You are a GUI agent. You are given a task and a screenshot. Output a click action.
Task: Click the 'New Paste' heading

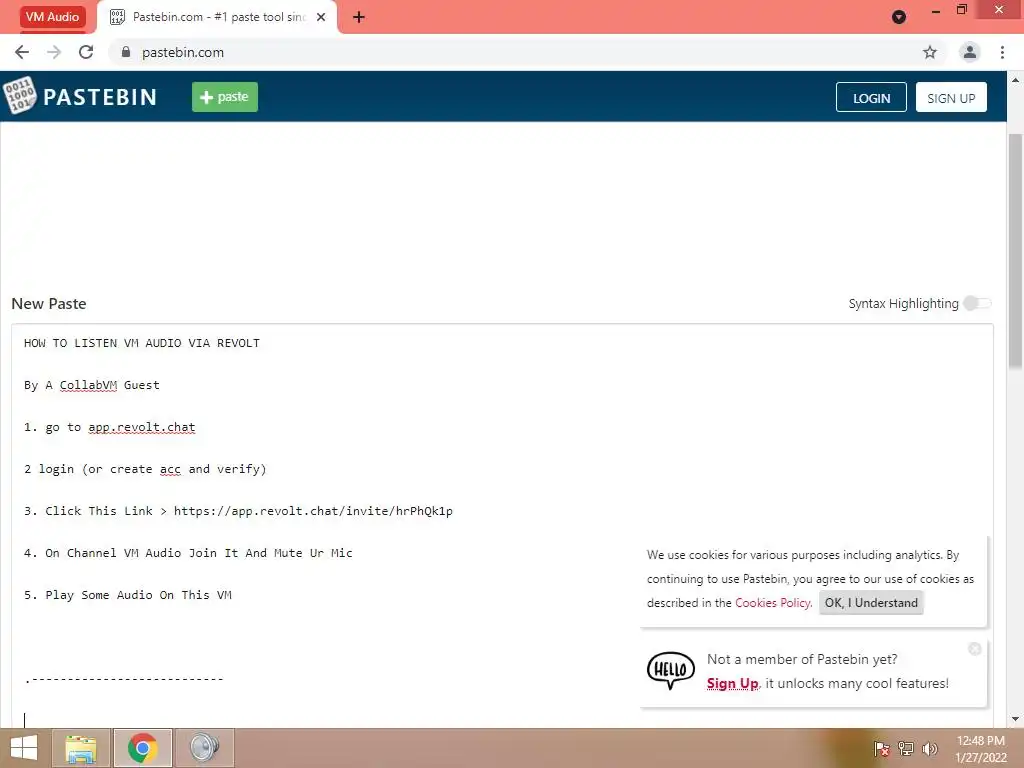tap(49, 304)
